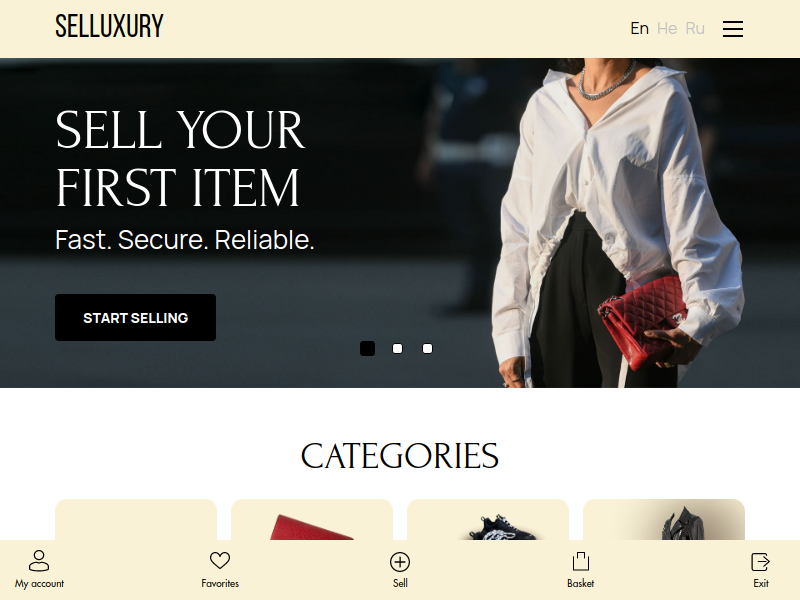
Task: Open the black jacket category card
Action: [x=664, y=519]
